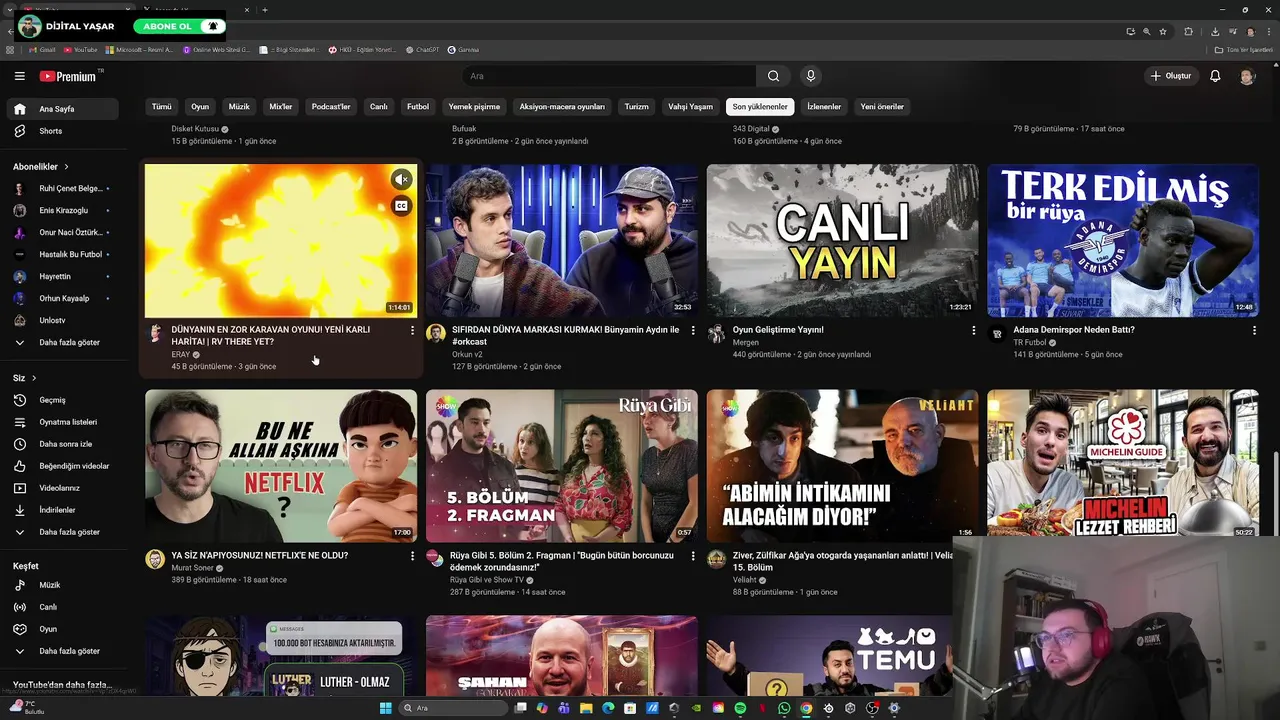Expand the Siz section chevron
Screen dimensions: 1280x720
click(34, 378)
